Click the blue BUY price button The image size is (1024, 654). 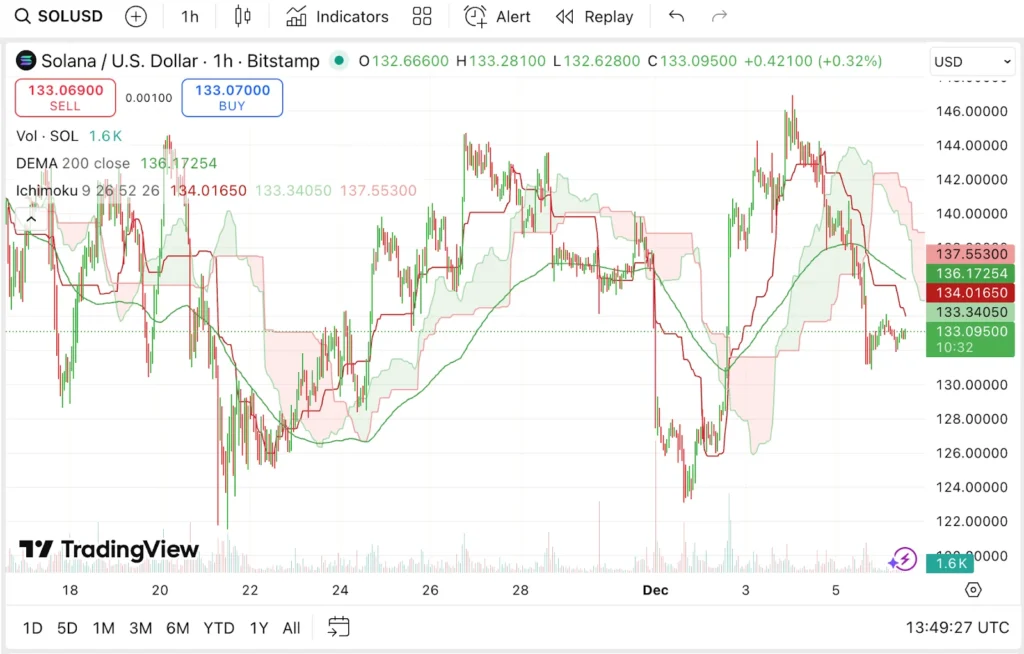pyautogui.click(x=232, y=98)
